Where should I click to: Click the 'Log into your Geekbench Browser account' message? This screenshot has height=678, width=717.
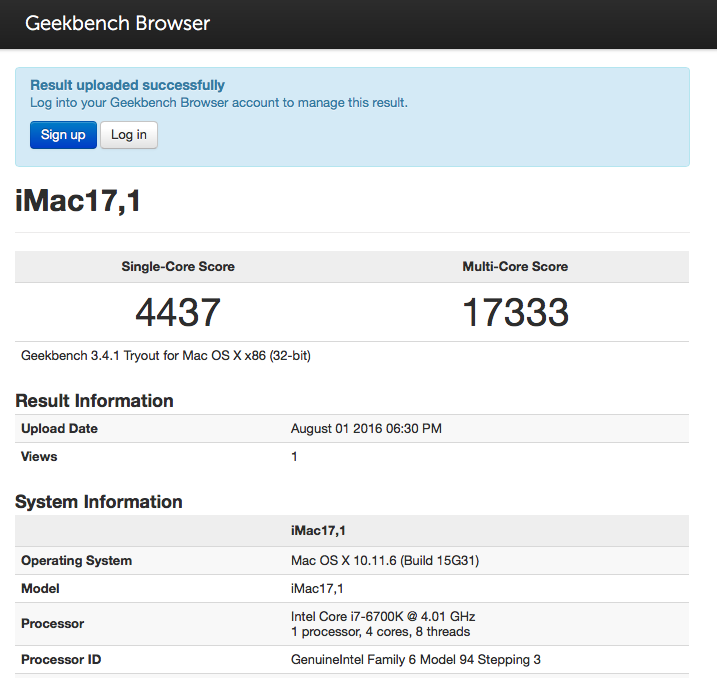click(219, 102)
